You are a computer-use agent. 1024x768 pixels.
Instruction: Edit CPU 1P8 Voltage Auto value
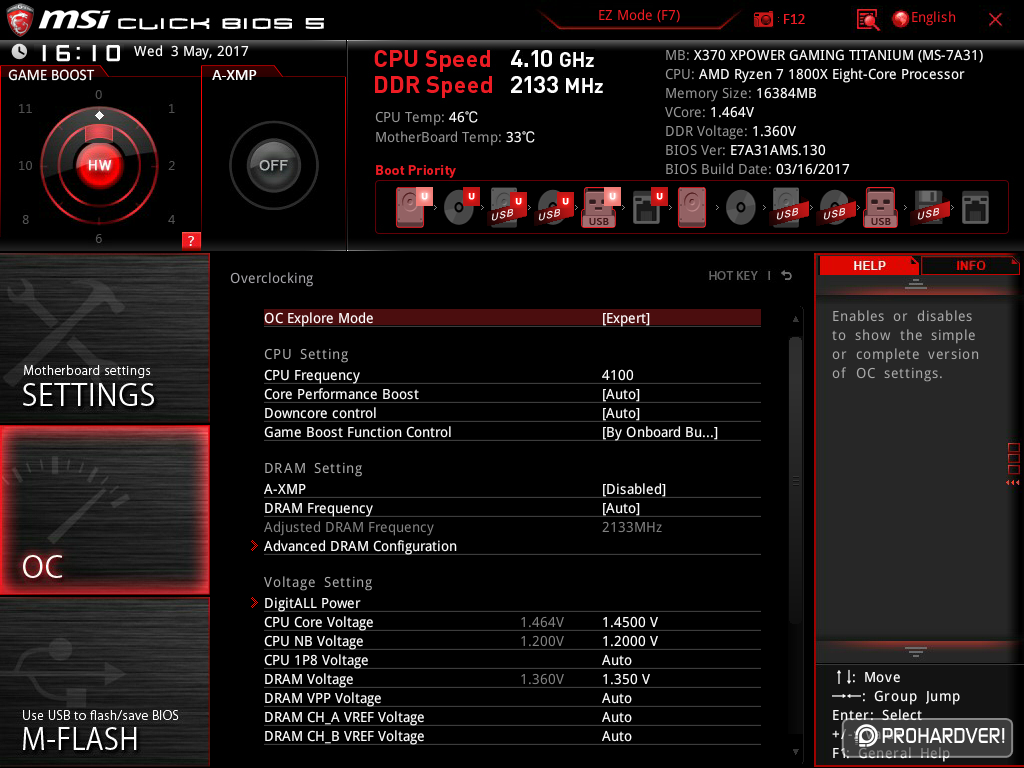[616, 660]
